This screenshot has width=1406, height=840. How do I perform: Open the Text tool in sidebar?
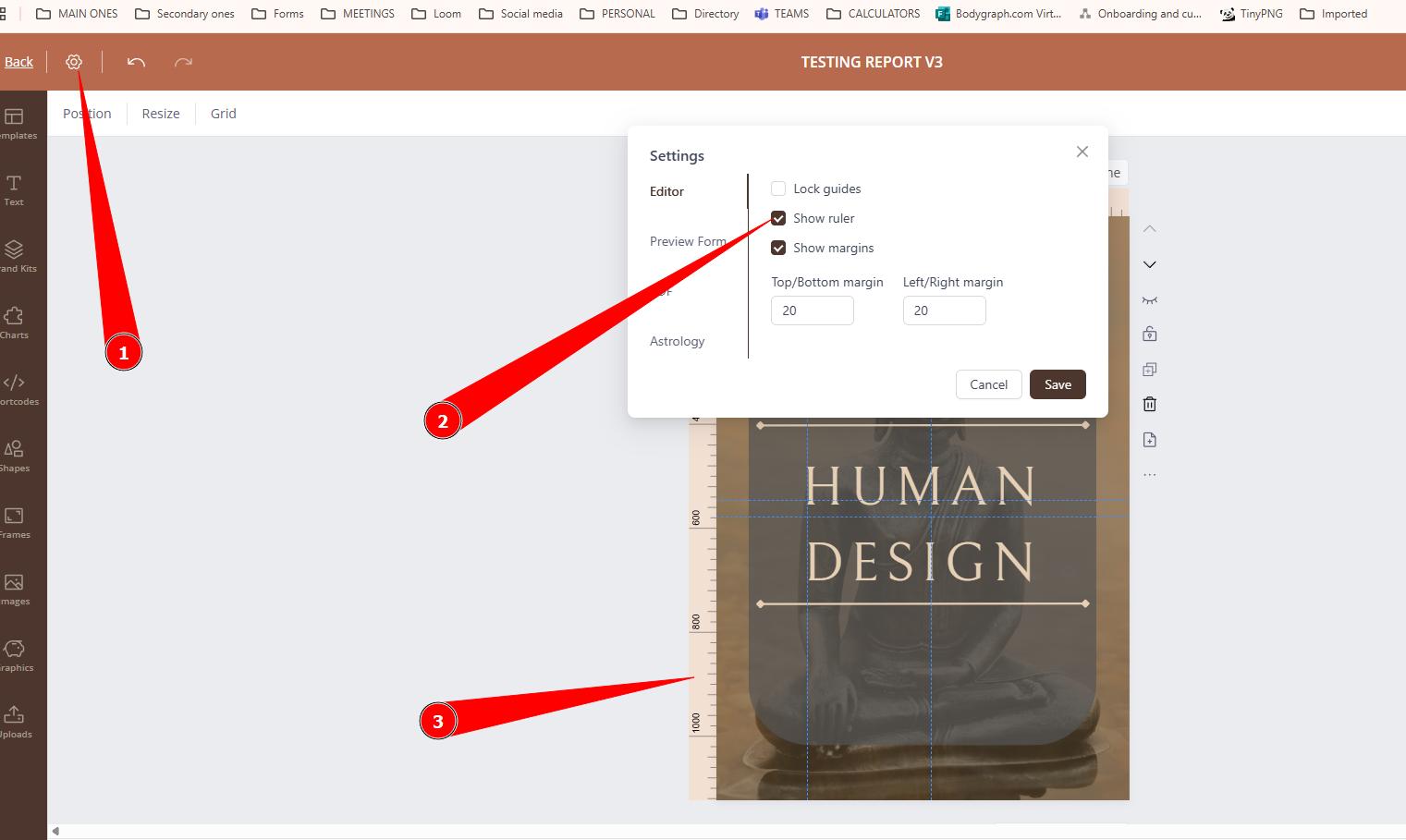(x=14, y=189)
